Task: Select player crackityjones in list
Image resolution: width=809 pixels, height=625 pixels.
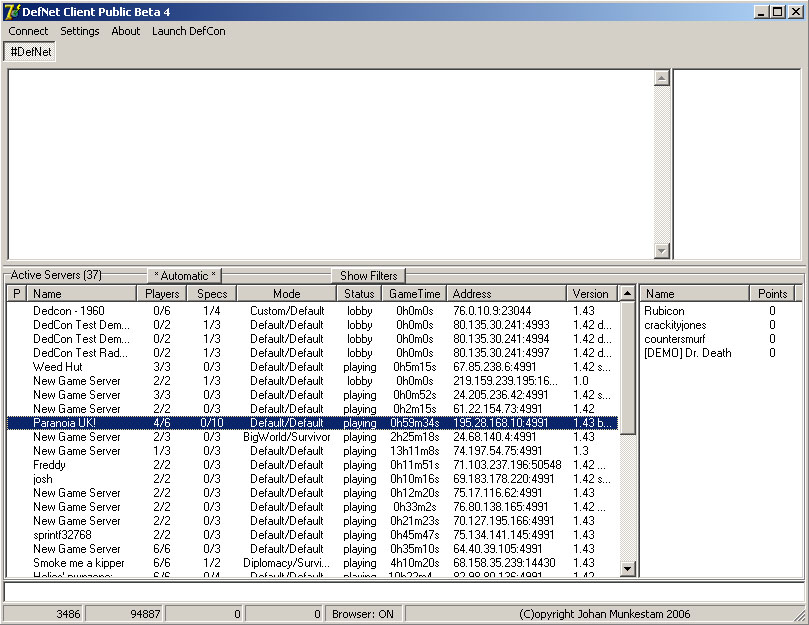Action: [675, 325]
